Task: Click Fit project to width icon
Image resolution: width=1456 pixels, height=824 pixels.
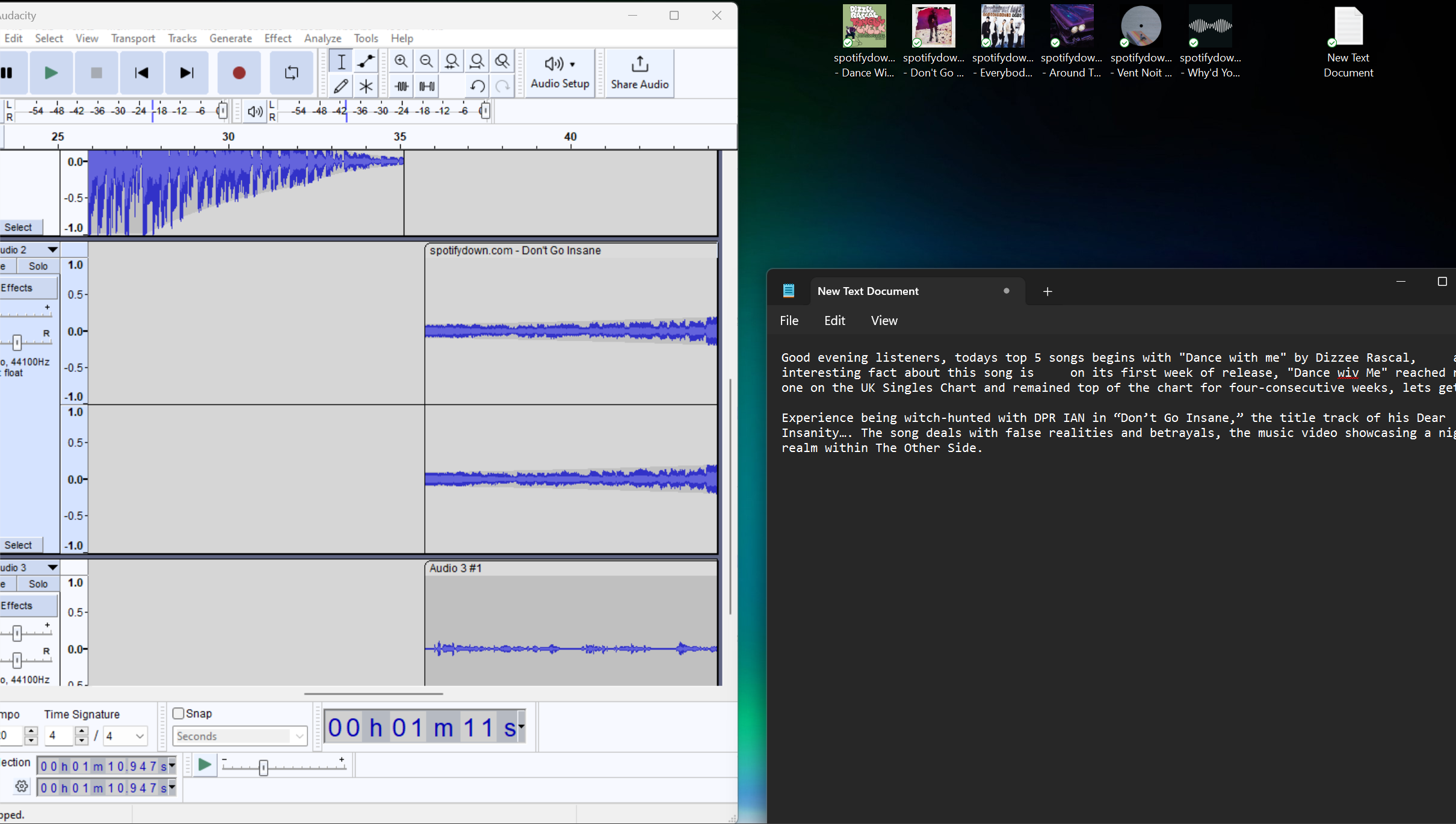Action: click(477, 61)
